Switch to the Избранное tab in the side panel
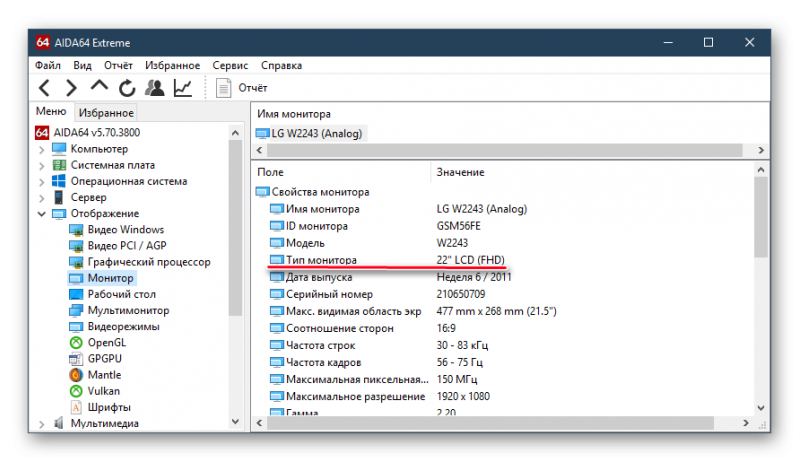The height and width of the screenshot is (462, 800). (x=106, y=112)
